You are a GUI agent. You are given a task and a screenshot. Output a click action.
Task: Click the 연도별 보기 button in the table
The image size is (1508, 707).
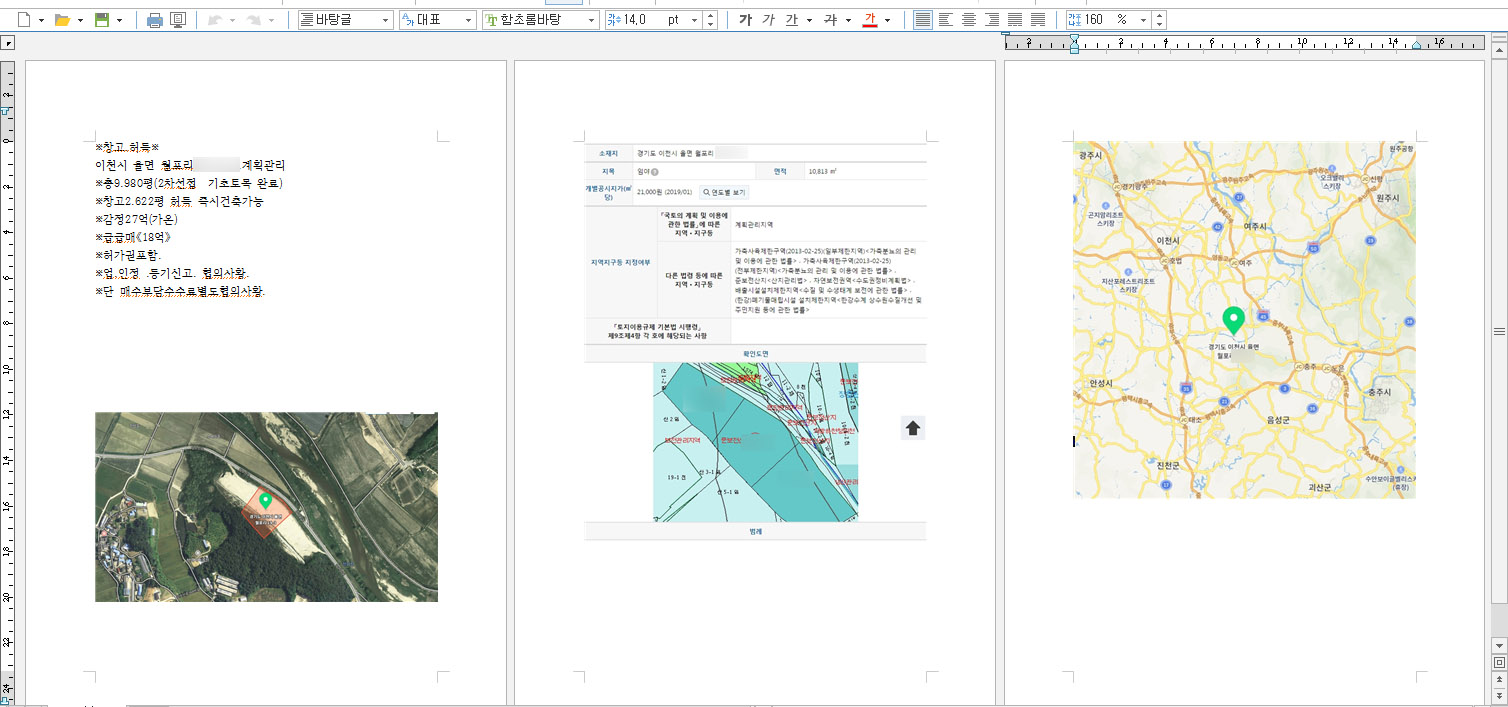pyautogui.click(x=723, y=192)
